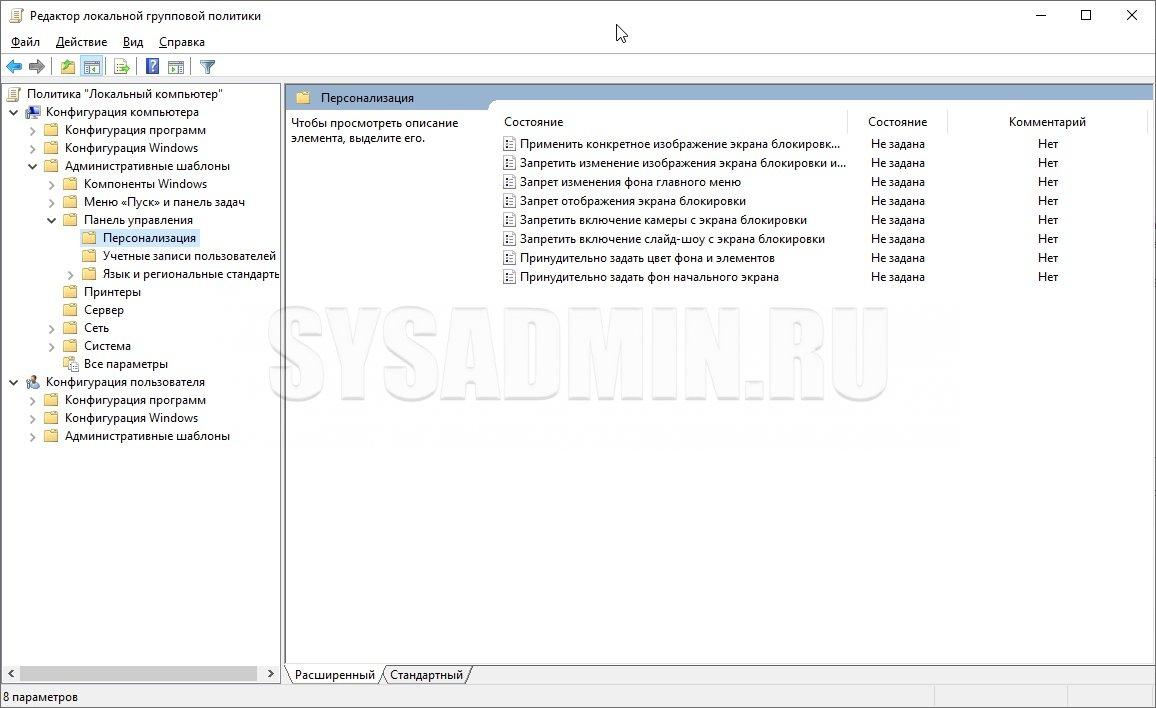Screen dimensions: 1156x708
Task: Select 'Сервер' in the tree
Action: click(x=104, y=310)
